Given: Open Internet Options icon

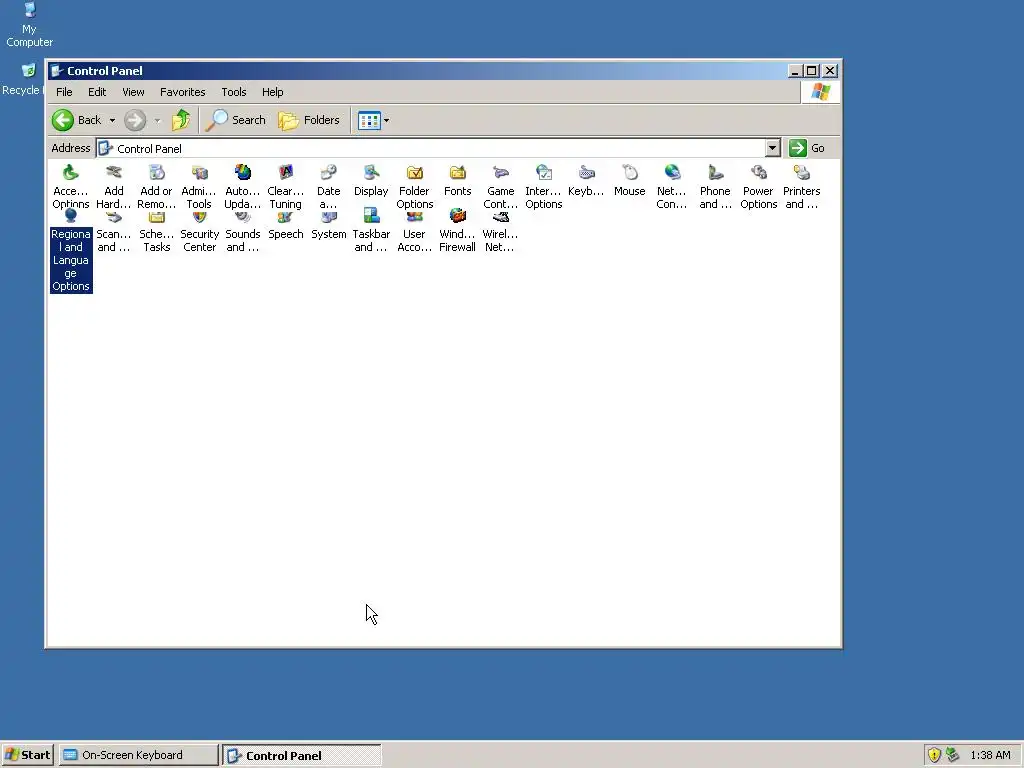Looking at the screenshot, I should (x=543, y=187).
